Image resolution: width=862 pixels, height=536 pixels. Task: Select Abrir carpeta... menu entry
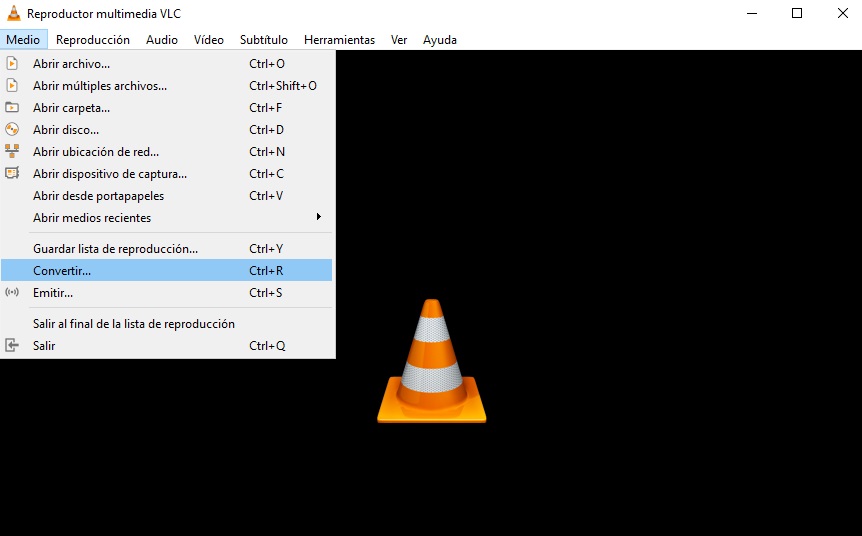pos(167,108)
